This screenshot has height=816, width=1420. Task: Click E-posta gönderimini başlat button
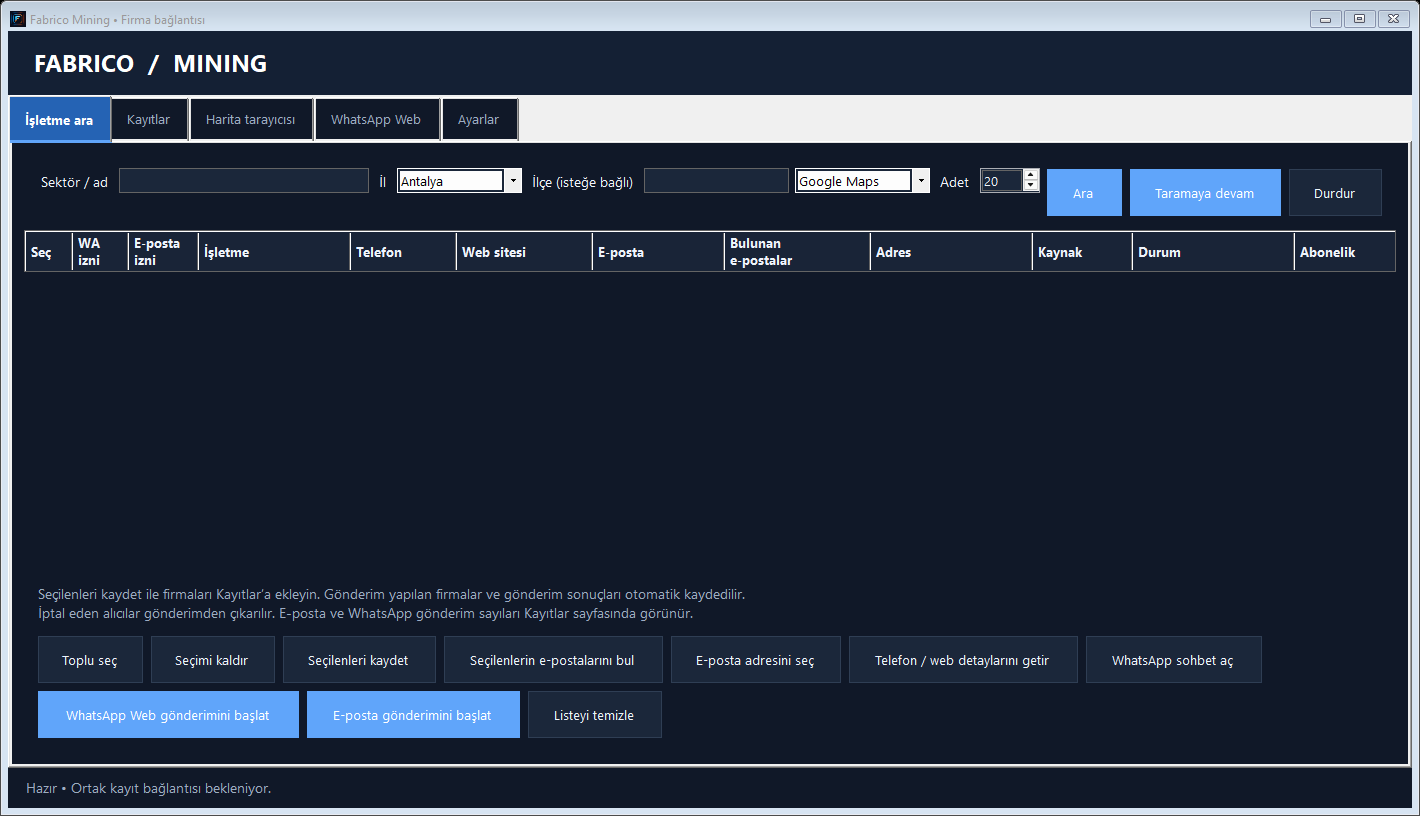[x=412, y=715]
